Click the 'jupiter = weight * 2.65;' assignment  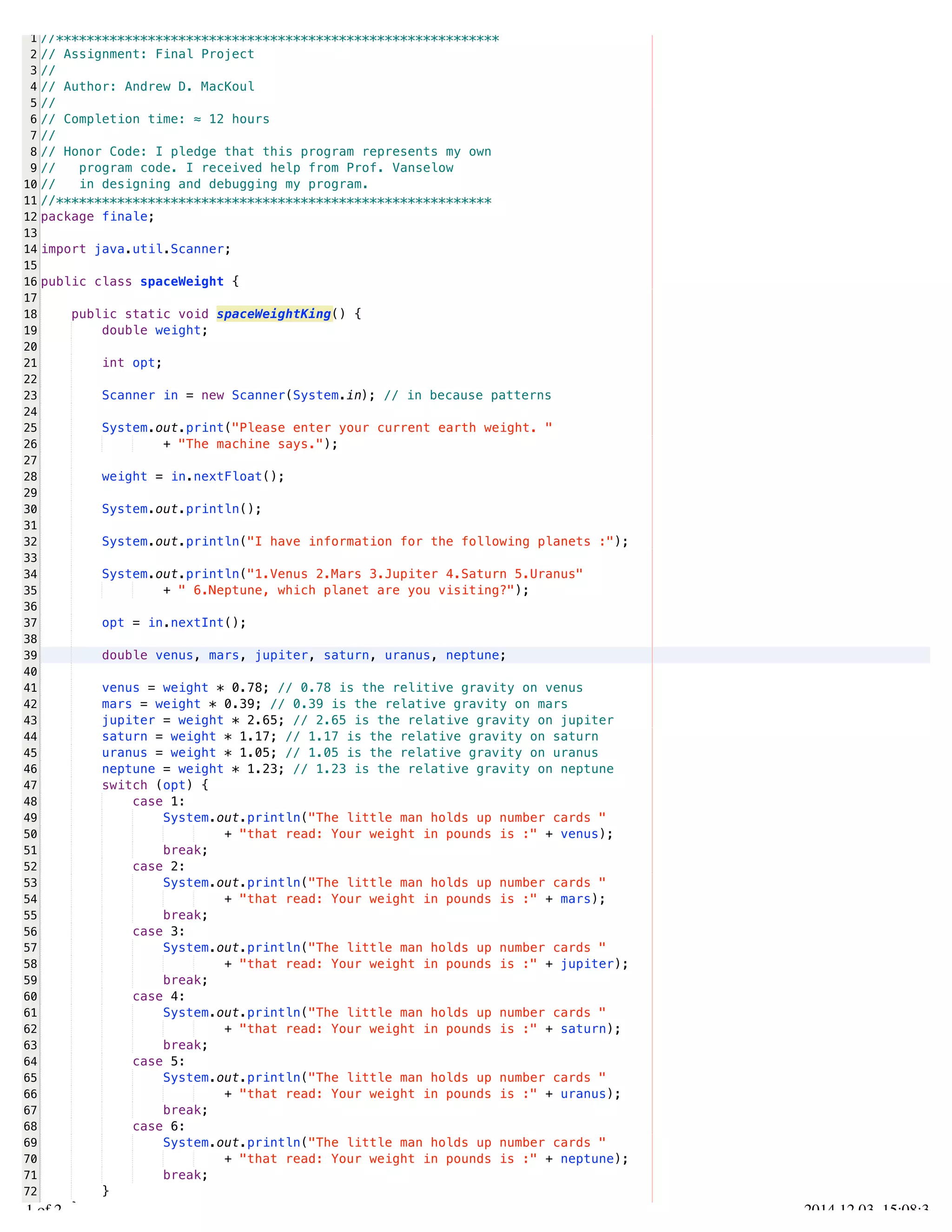(x=193, y=720)
